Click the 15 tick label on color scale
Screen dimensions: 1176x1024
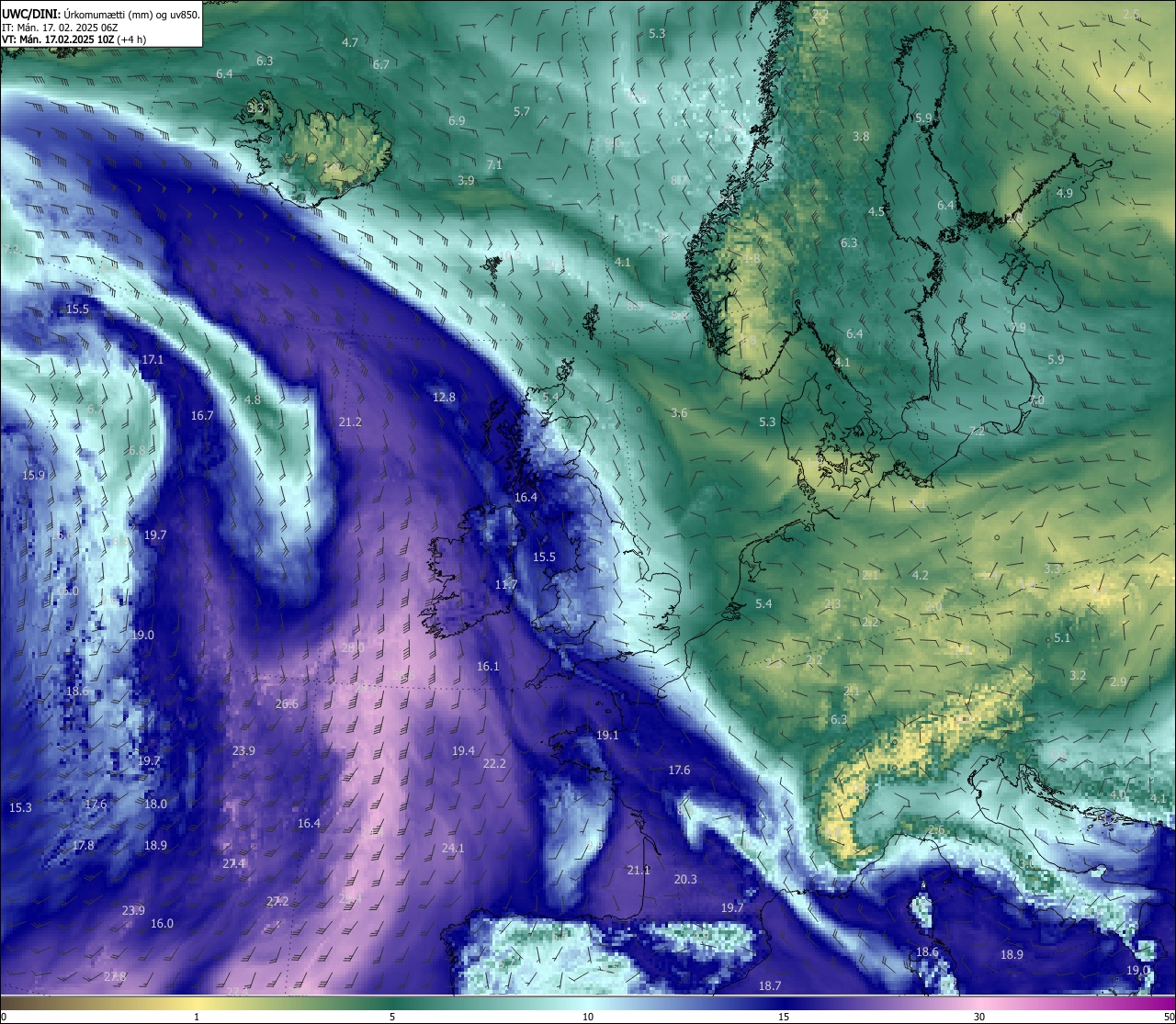784,1017
